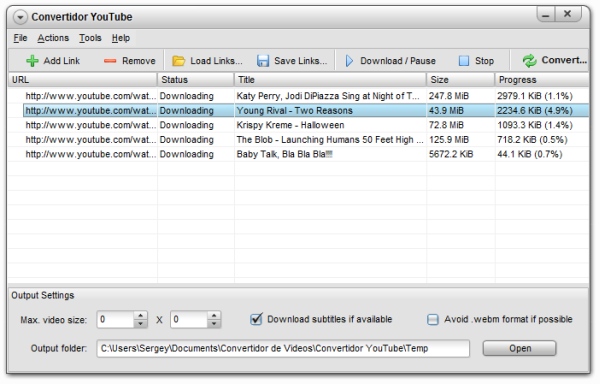Click the Output folder path field
Image resolution: width=600 pixels, height=384 pixels.
point(283,348)
